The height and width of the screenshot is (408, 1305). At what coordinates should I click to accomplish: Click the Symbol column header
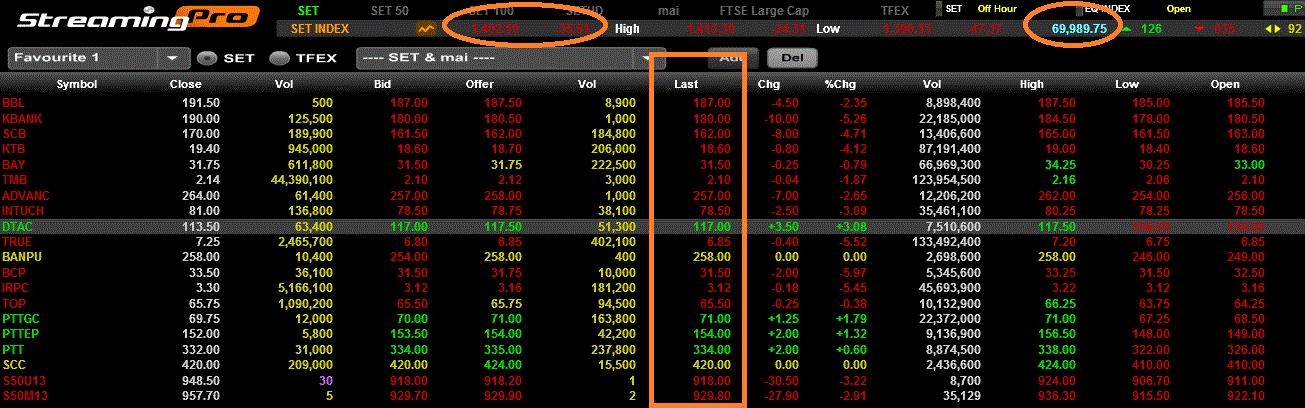pos(77,85)
